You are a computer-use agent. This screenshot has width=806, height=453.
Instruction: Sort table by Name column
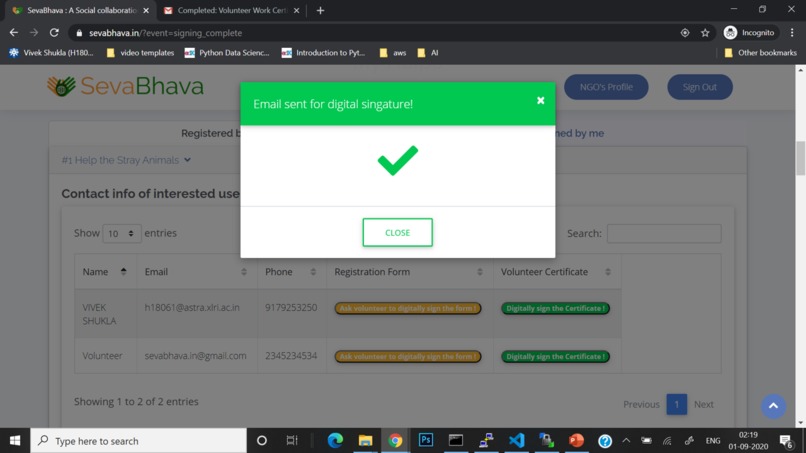pos(105,271)
